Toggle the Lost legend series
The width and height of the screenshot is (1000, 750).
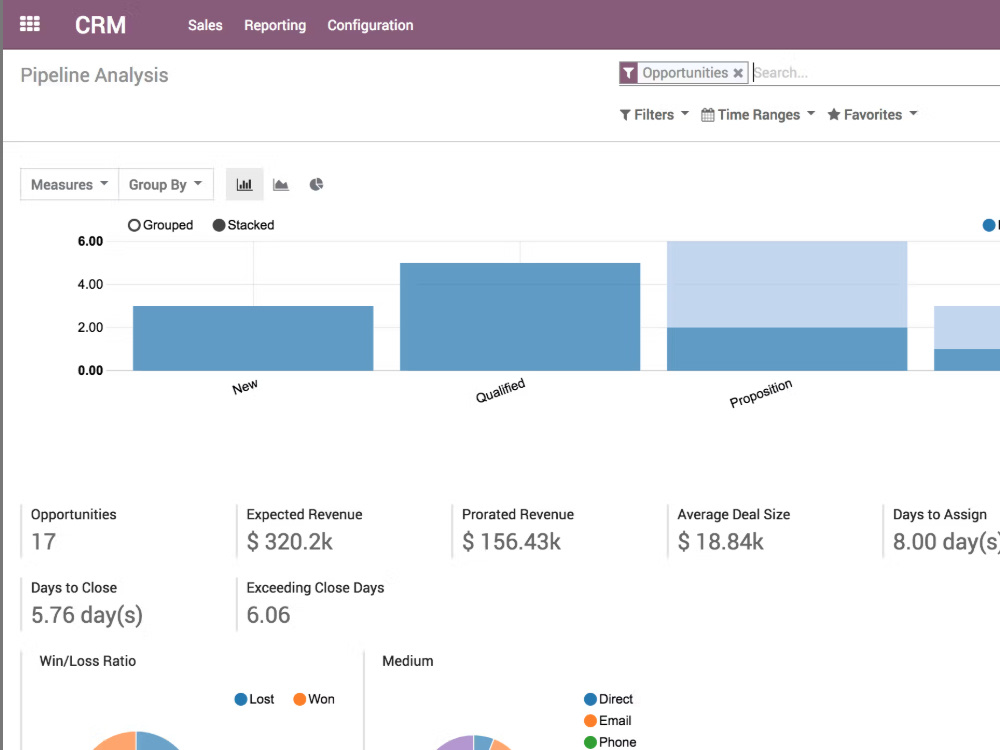click(254, 699)
